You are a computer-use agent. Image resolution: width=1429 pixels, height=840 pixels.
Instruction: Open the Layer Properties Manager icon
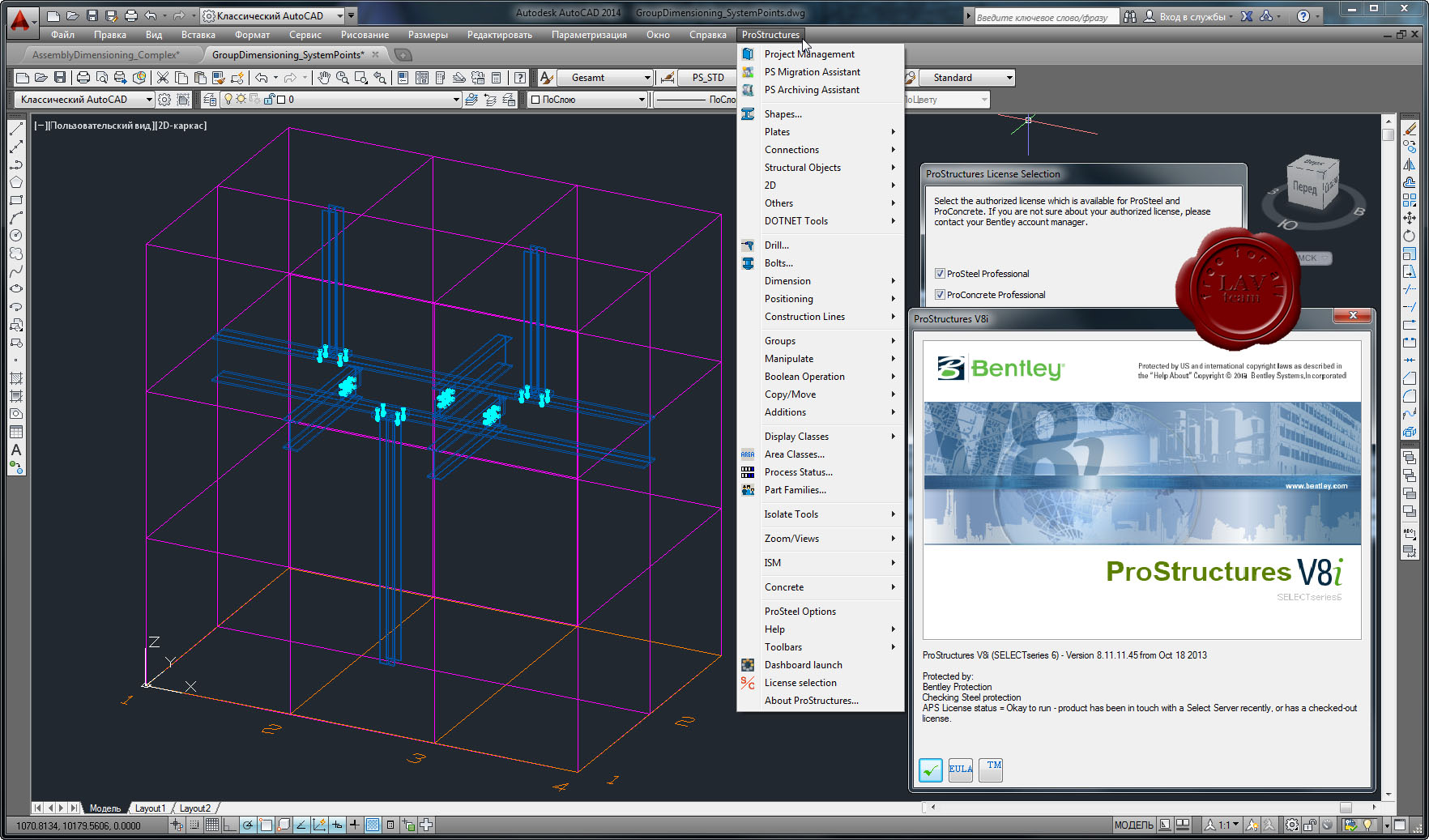210,100
